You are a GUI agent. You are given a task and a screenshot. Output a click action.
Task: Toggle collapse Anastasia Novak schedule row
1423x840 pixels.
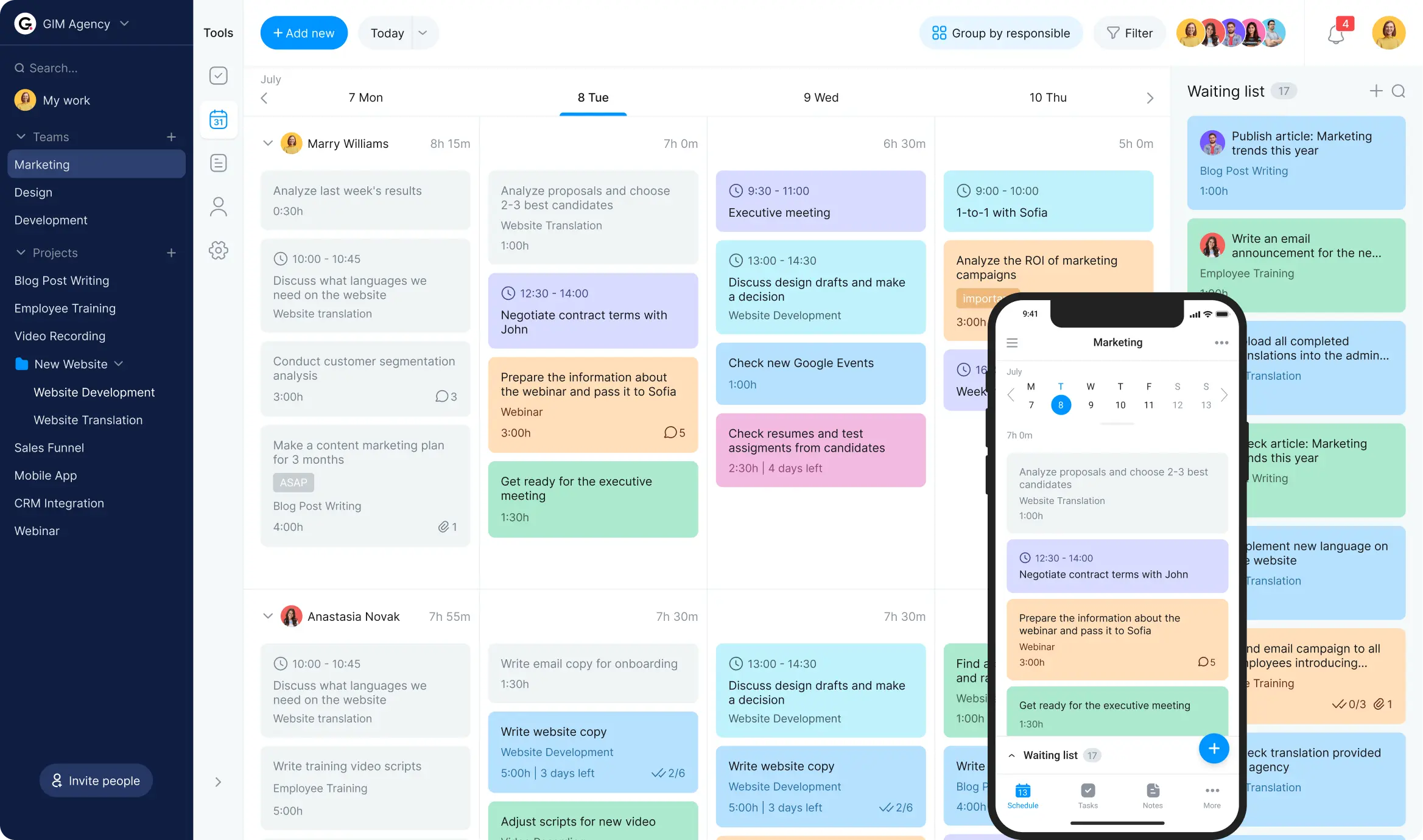pyautogui.click(x=267, y=616)
